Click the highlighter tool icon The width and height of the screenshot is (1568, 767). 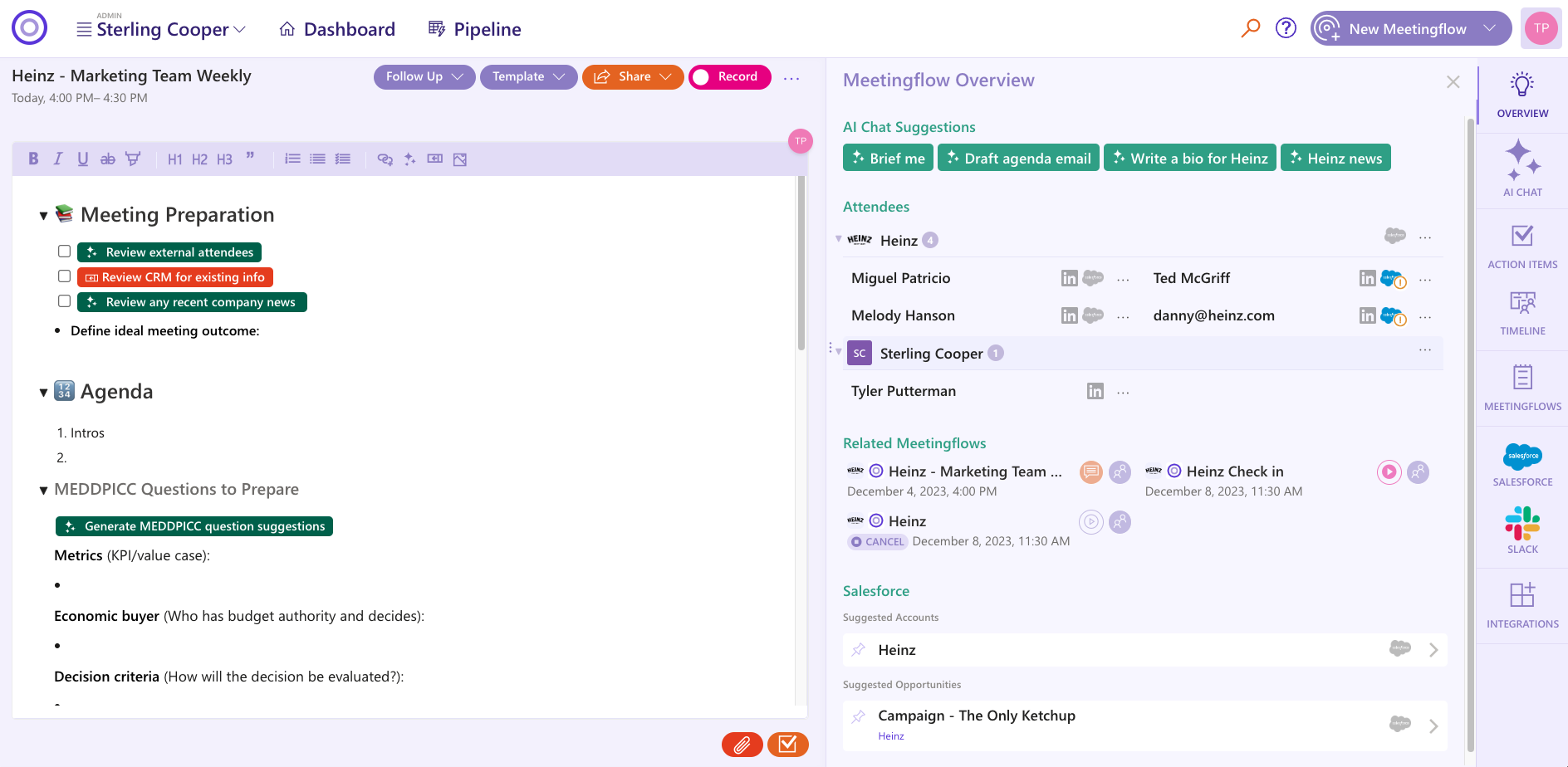(133, 159)
